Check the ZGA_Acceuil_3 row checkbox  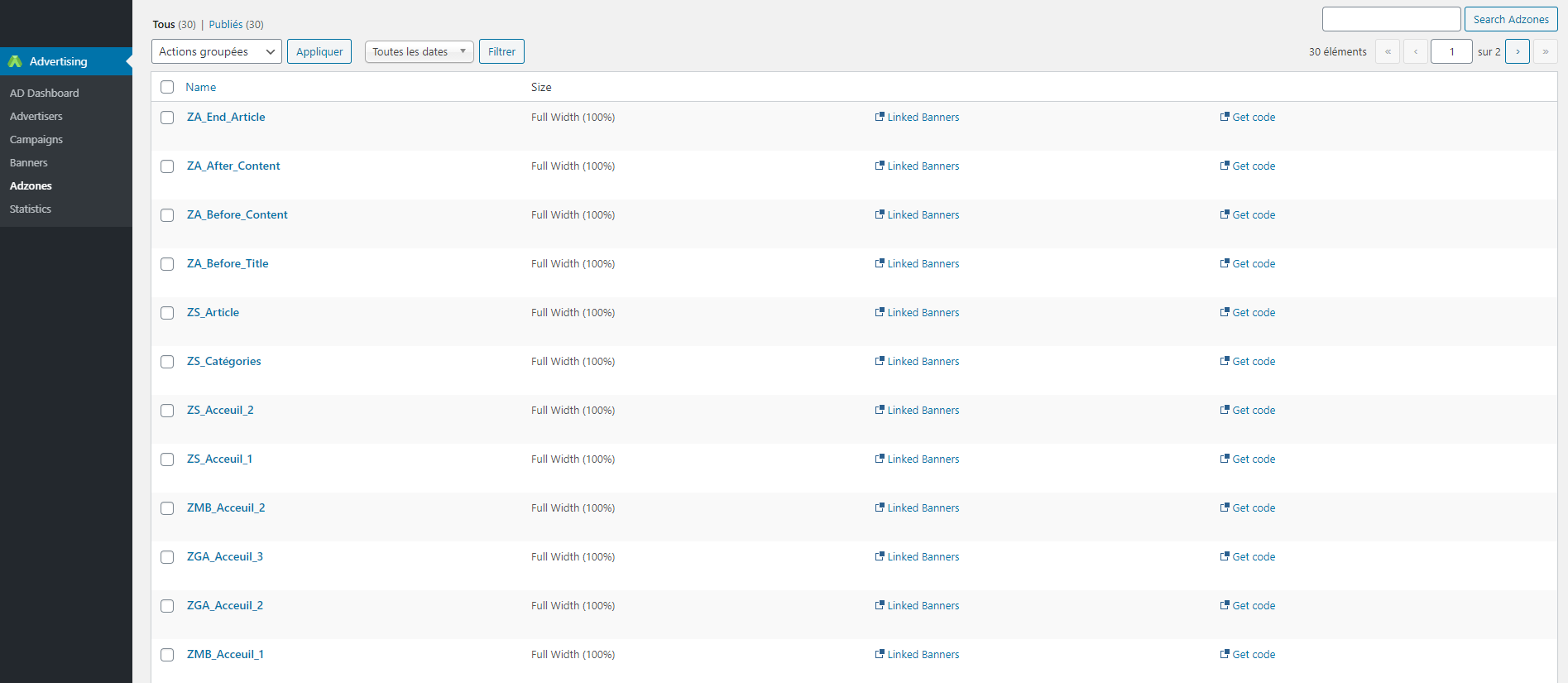(167, 557)
